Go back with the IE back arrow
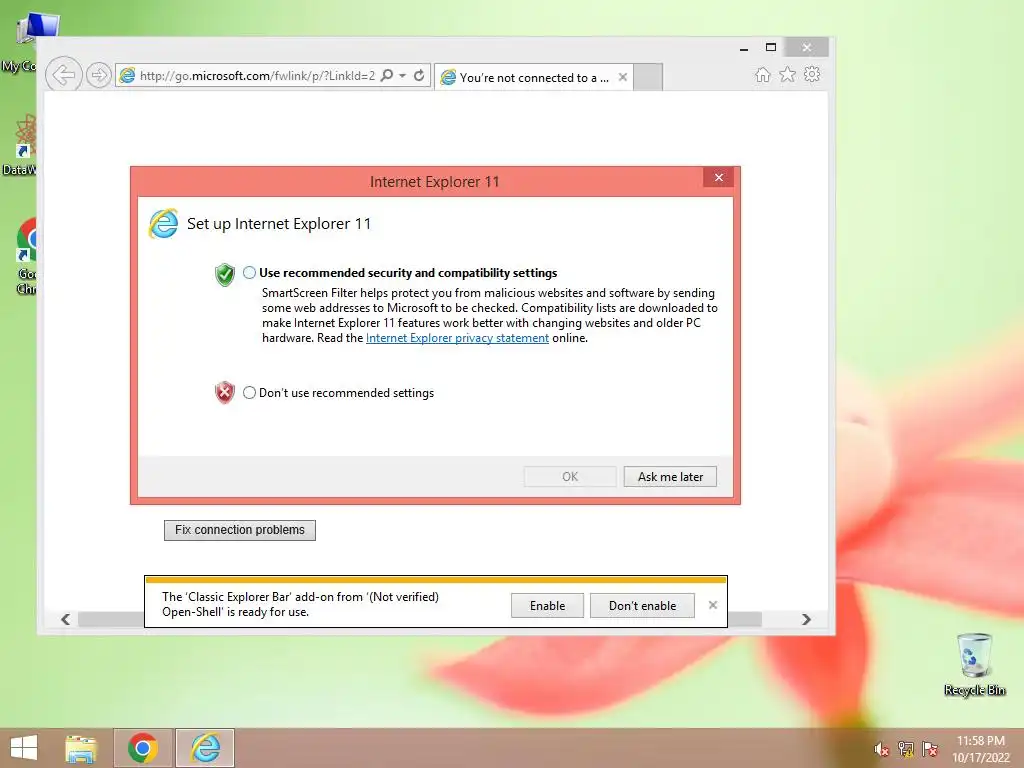Image resolution: width=1024 pixels, height=768 pixels. (63, 75)
